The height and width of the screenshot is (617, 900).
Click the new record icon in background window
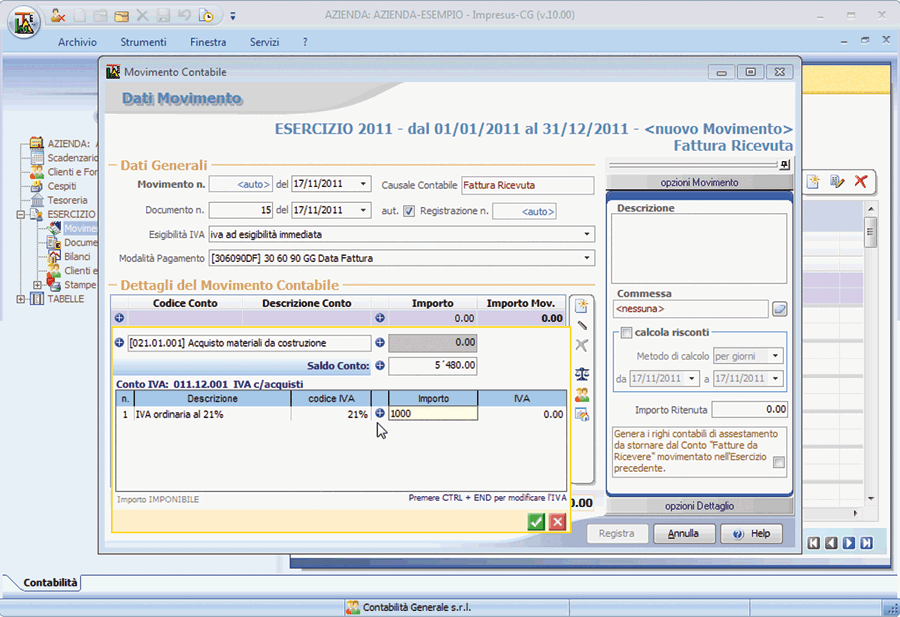pyautogui.click(x=813, y=181)
